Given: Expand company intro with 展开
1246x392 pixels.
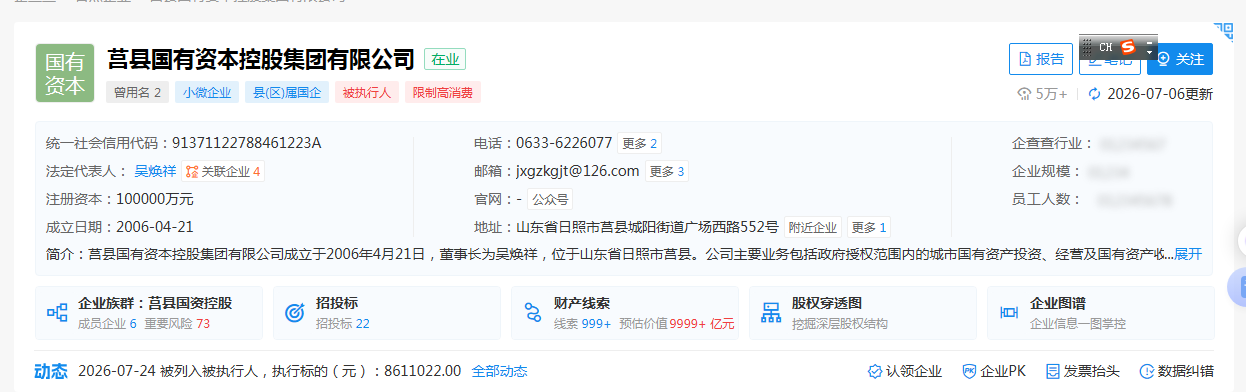Looking at the screenshot, I should 1188,254.
